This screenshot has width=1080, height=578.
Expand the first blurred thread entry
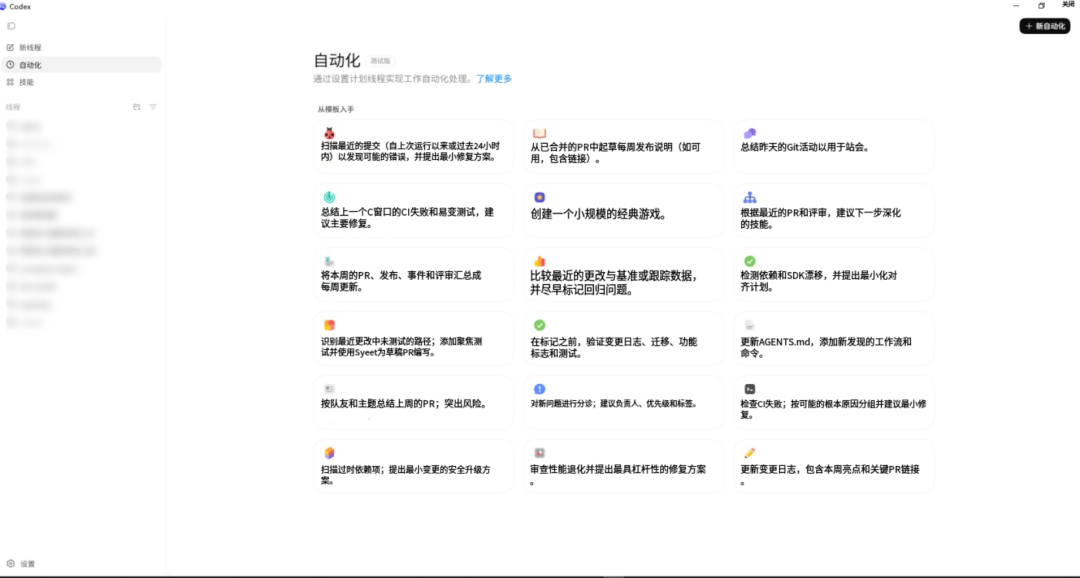40,125
